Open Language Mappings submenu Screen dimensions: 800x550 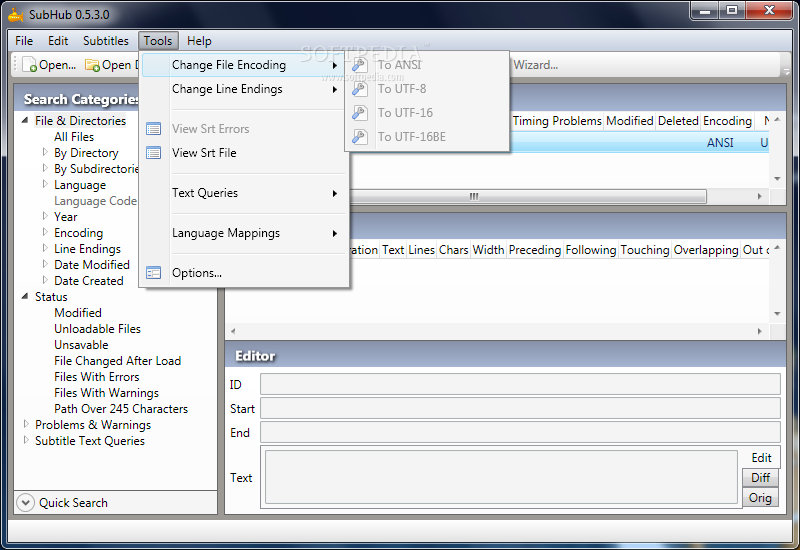[x=244, y=233]
